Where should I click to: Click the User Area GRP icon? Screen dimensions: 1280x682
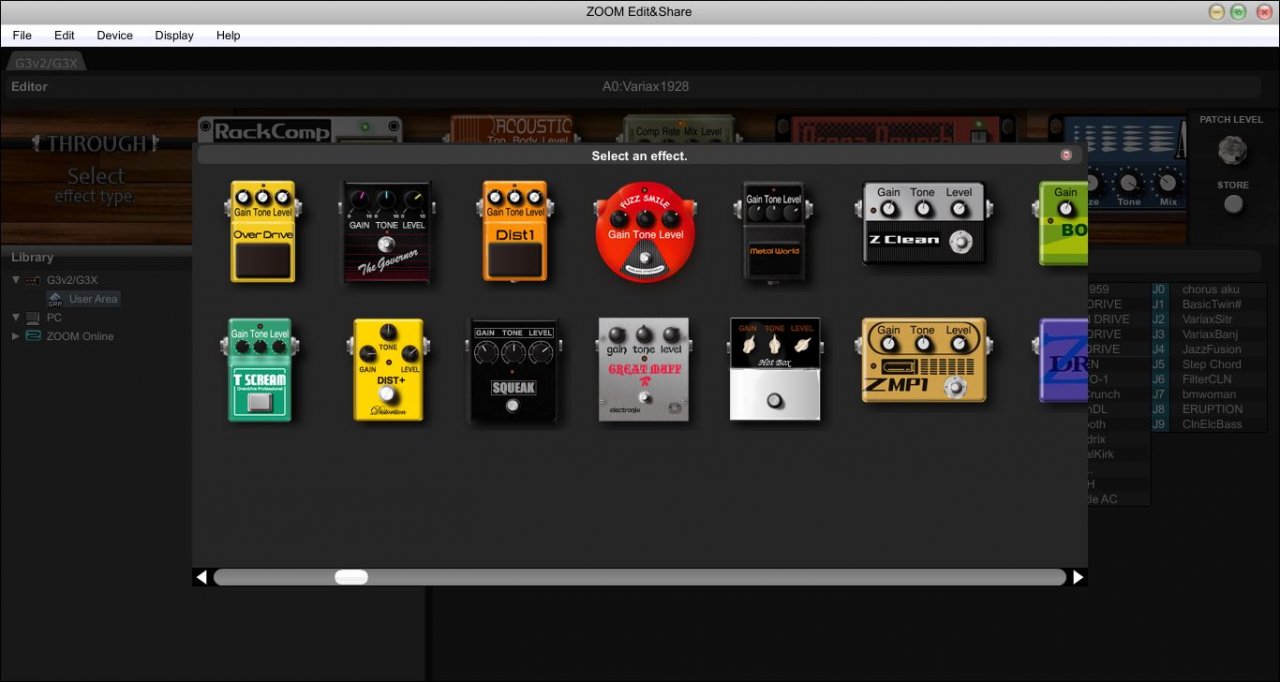point(55,298)
